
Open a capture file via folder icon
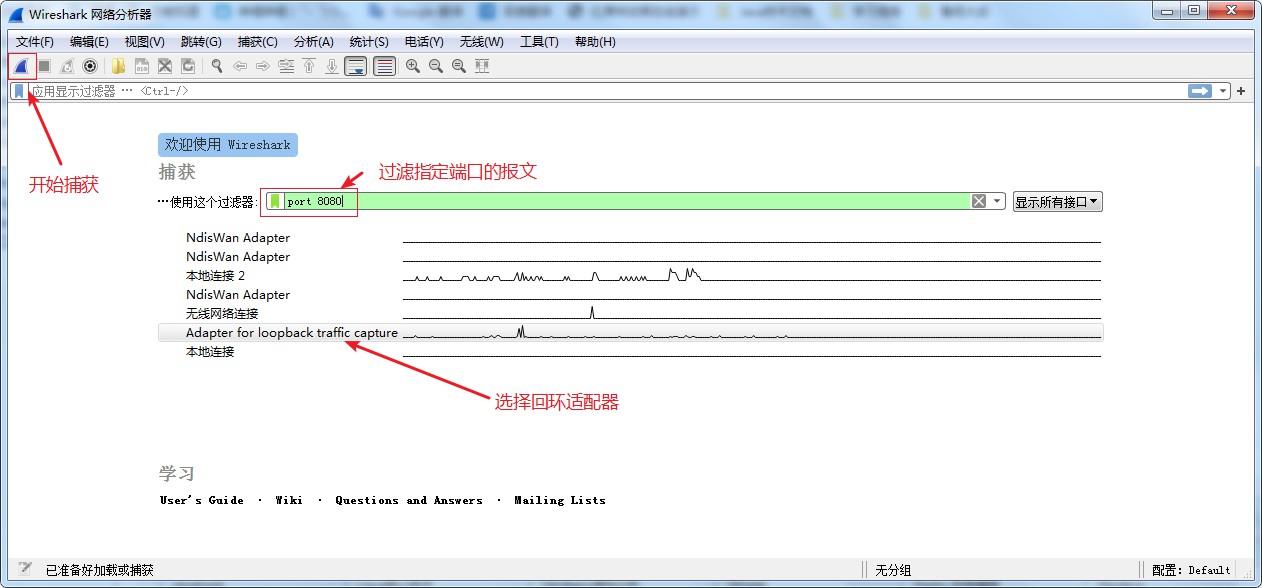(x=119, y=66)
